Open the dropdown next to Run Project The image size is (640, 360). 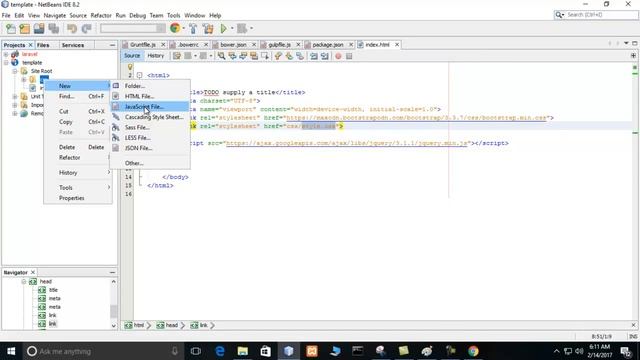(232, 29)
